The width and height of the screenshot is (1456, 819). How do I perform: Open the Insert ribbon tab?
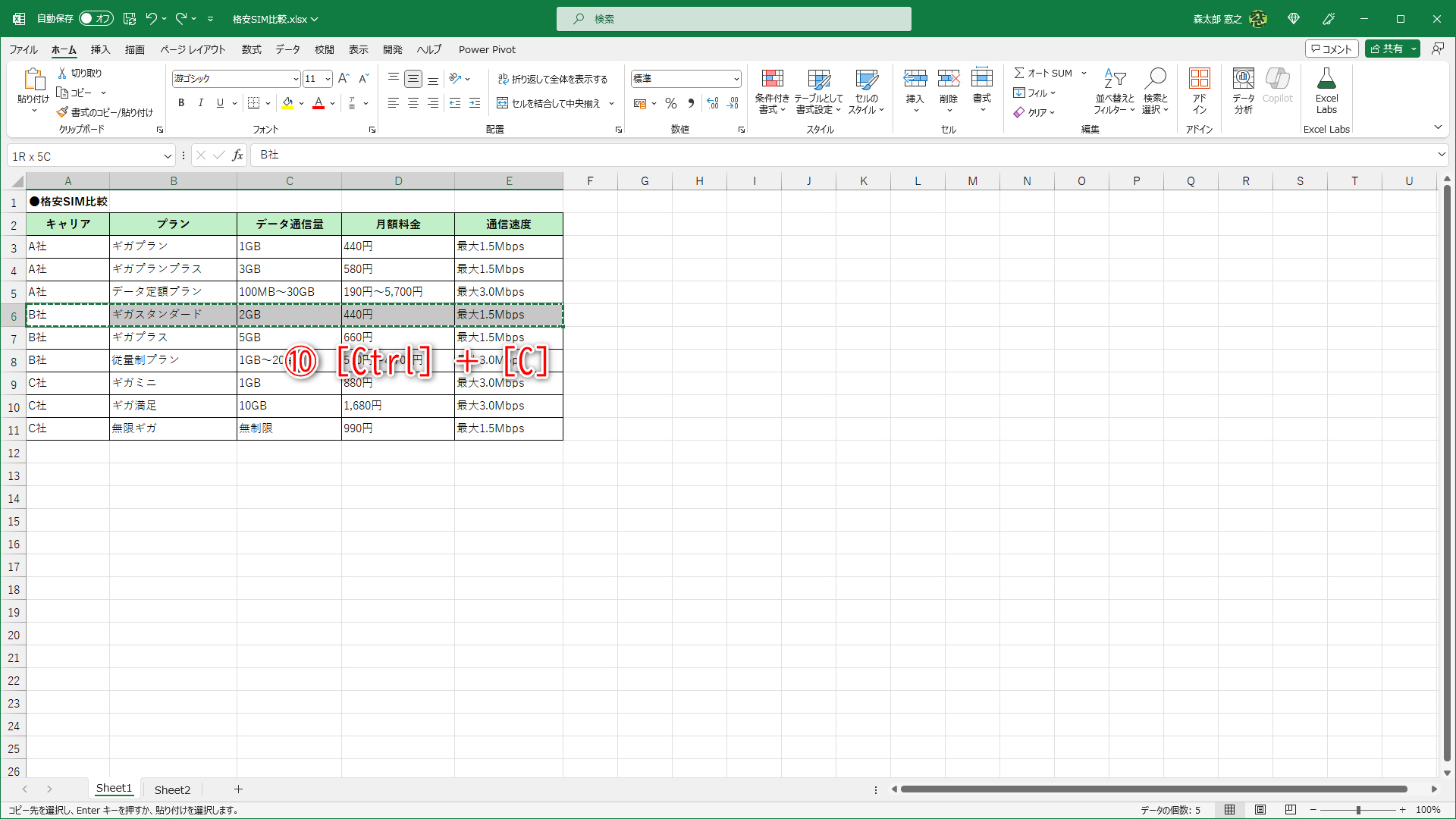click(100, 49)
